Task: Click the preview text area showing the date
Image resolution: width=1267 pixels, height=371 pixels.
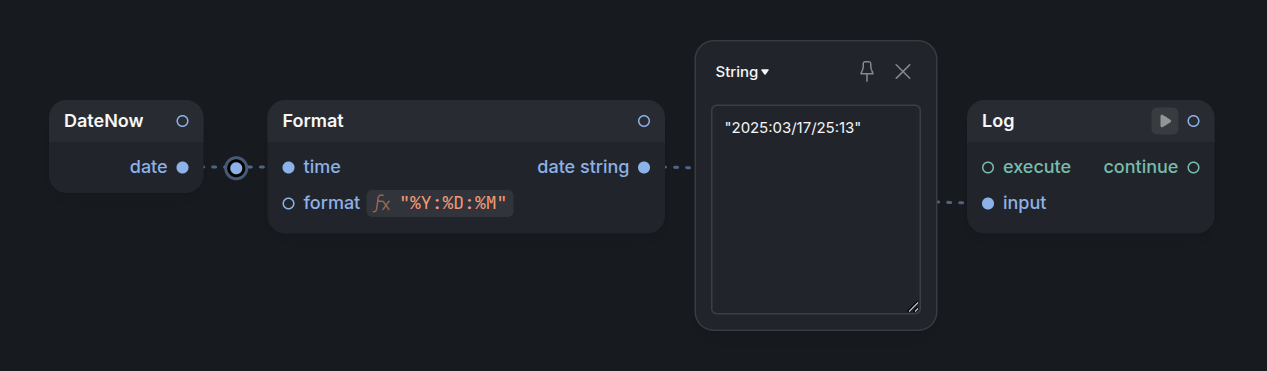Action: [x=816, y=209]
